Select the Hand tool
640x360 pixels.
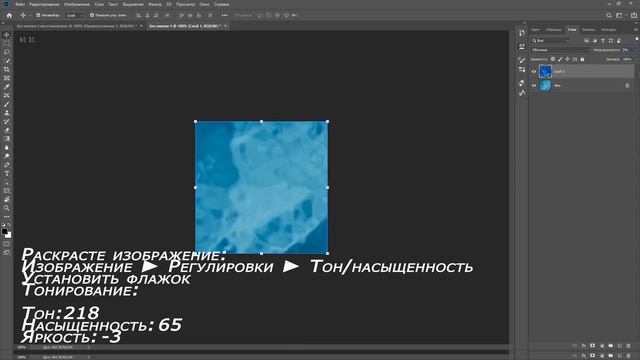(x=7, y=200)
